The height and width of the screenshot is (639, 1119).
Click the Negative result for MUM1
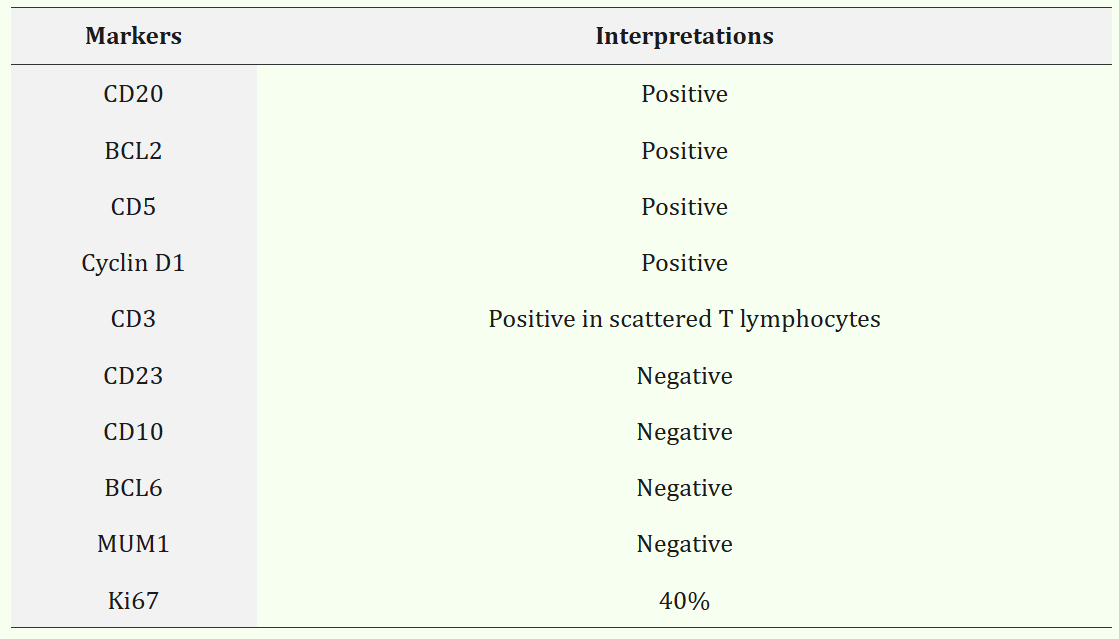click(684, 544)
